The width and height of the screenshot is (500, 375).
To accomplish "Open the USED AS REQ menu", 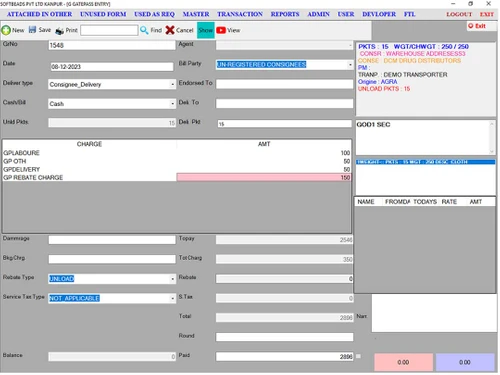I will tap(154, 14).
